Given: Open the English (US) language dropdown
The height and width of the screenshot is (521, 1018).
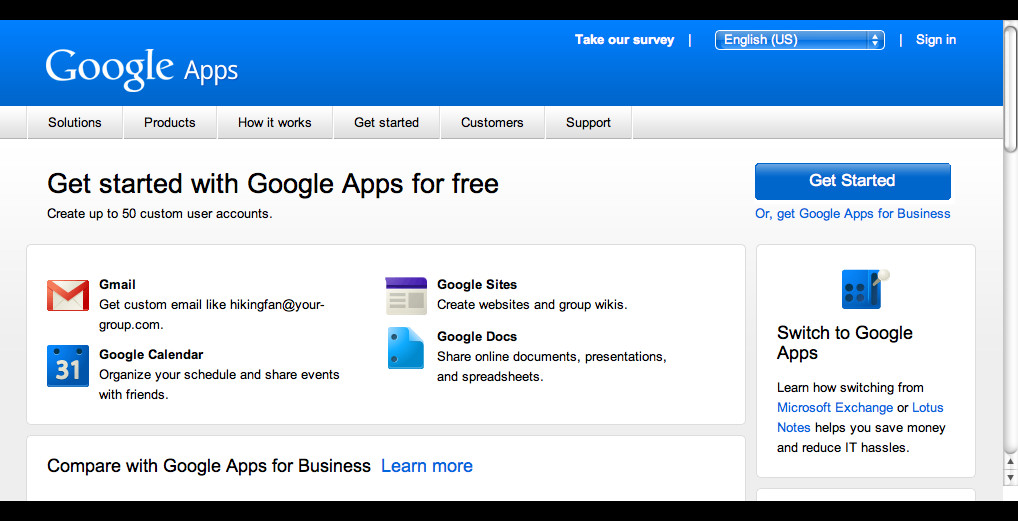Looking at the screenshot, I should (x=799, y=40).
